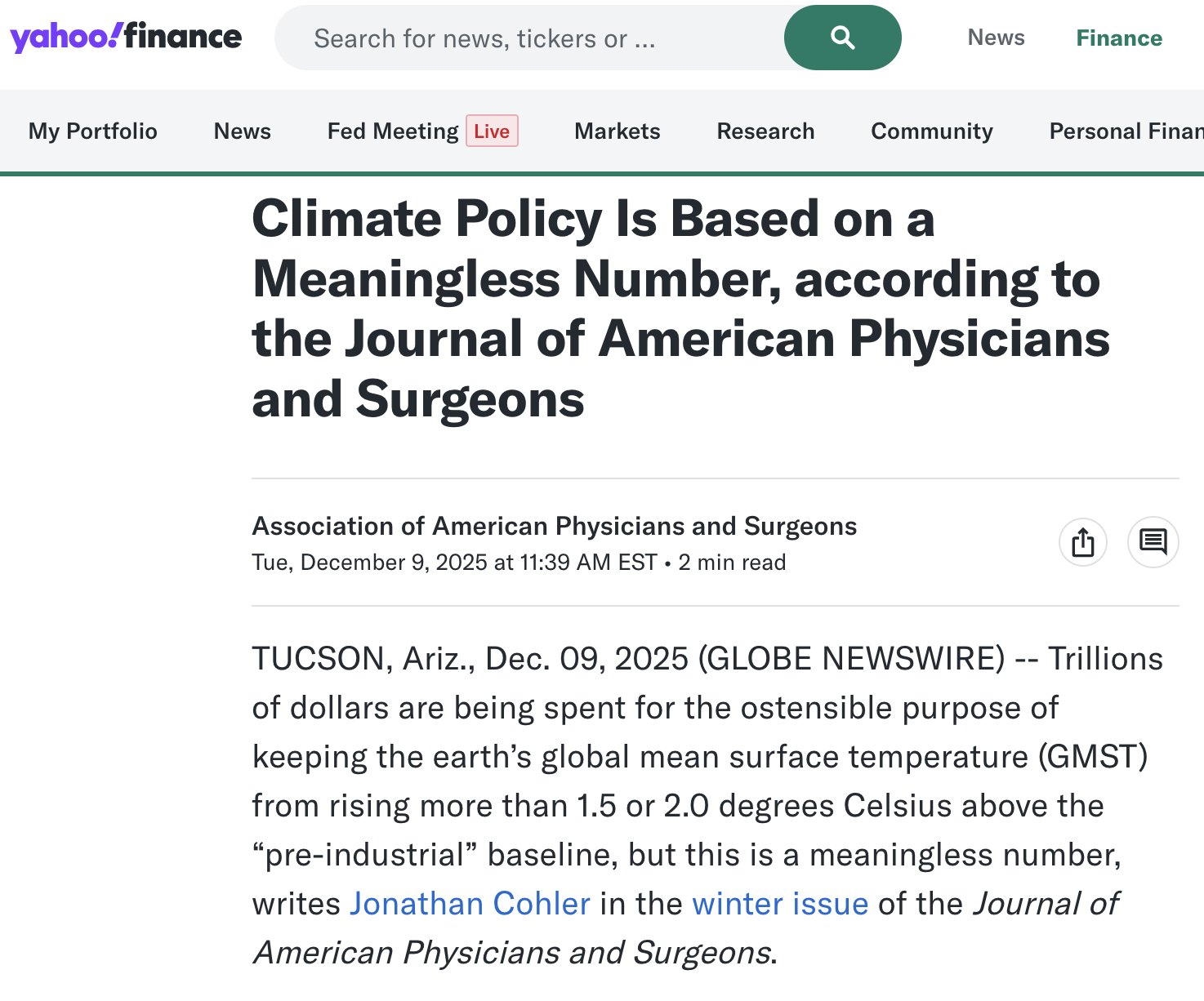
Task: Focus the search news and tickers field
Action: 531,38
